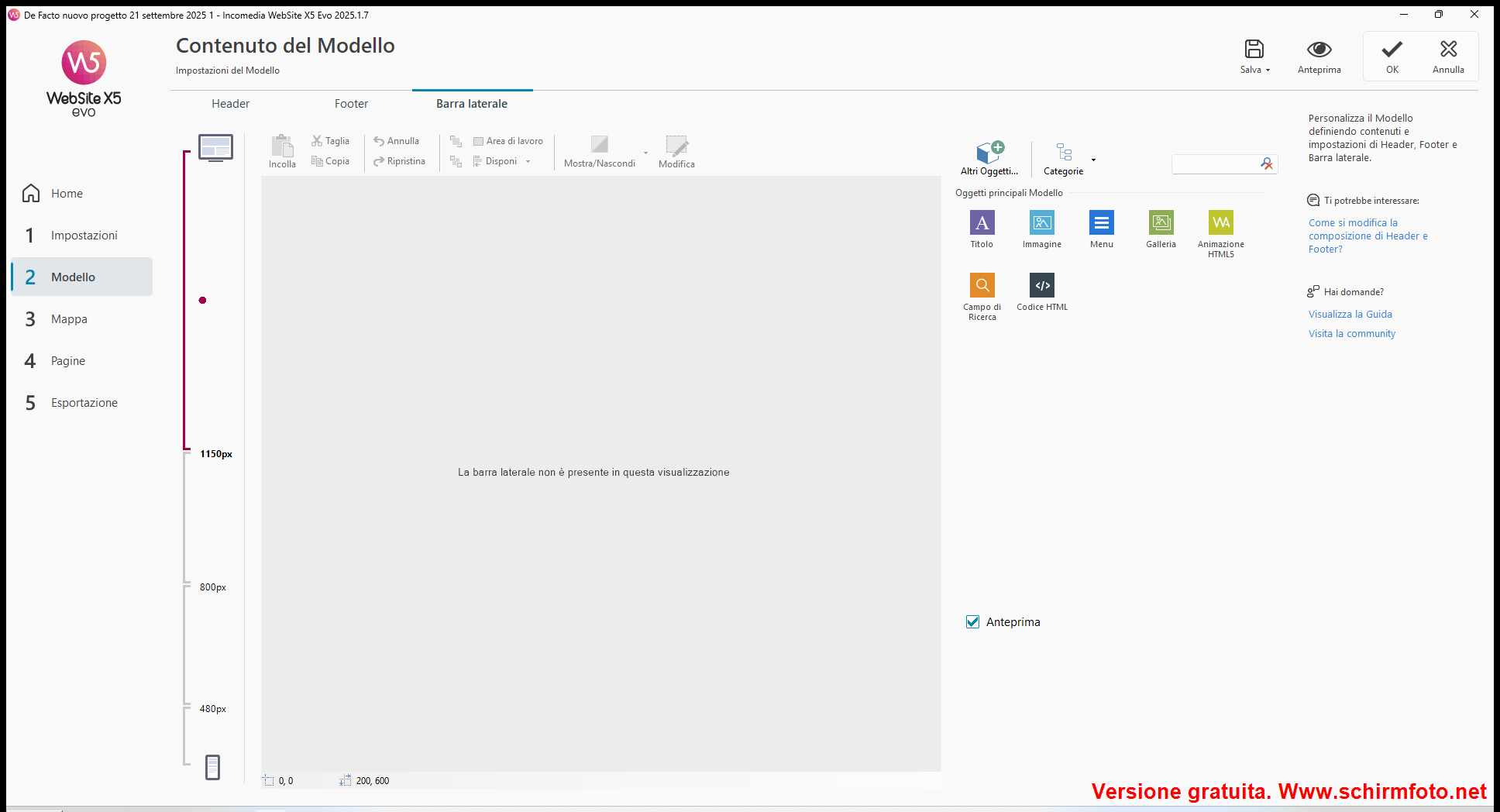Switch to the Footer tab
Viewport: 1500px width, 812px height.
(351, 104)
